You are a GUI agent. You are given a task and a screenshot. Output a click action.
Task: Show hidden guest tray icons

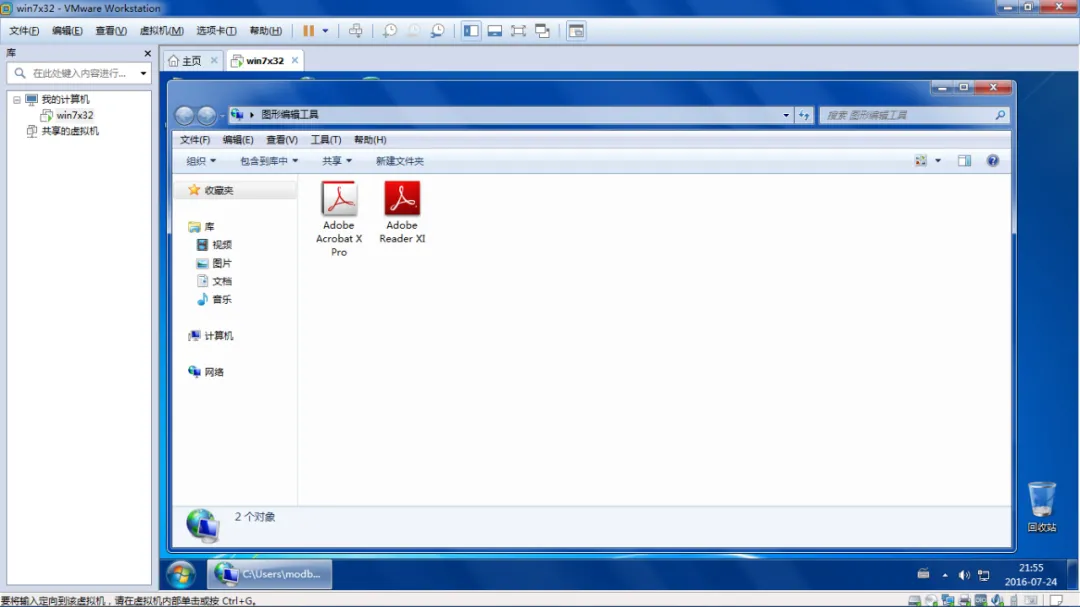click(x=945, y=575)
